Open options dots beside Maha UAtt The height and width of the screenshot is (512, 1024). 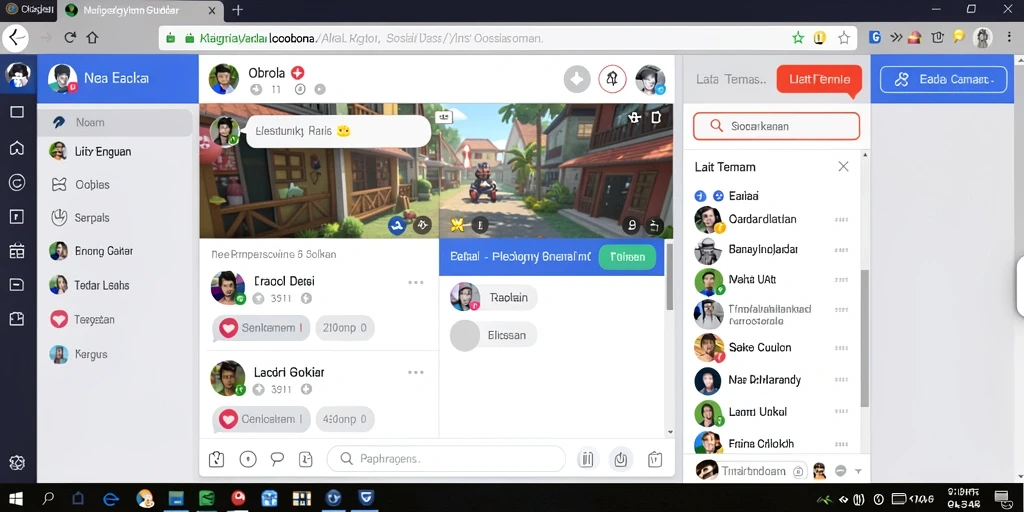[x=841, y=280]
